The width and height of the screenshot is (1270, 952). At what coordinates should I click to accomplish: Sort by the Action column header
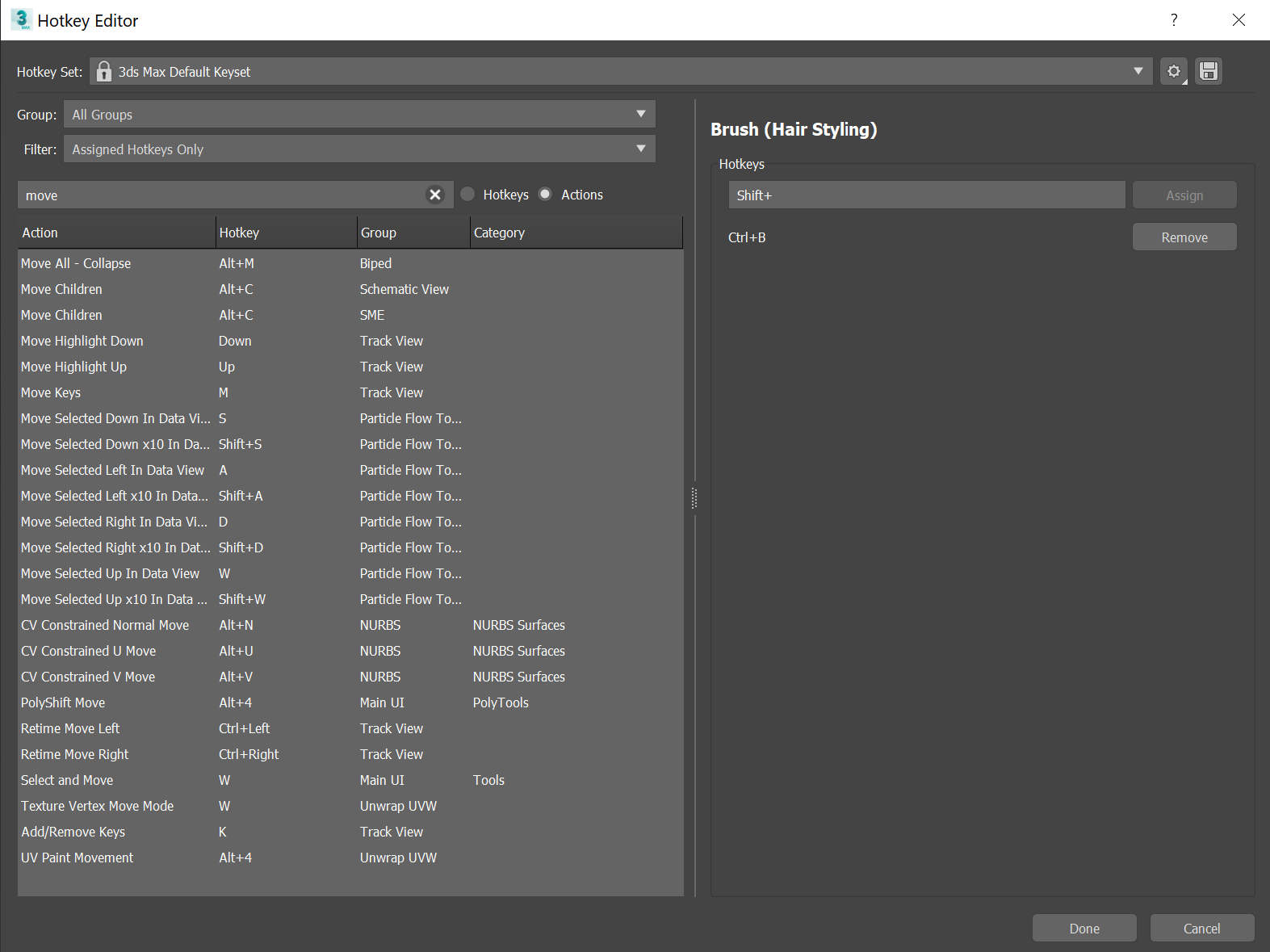tap(116, 233)
